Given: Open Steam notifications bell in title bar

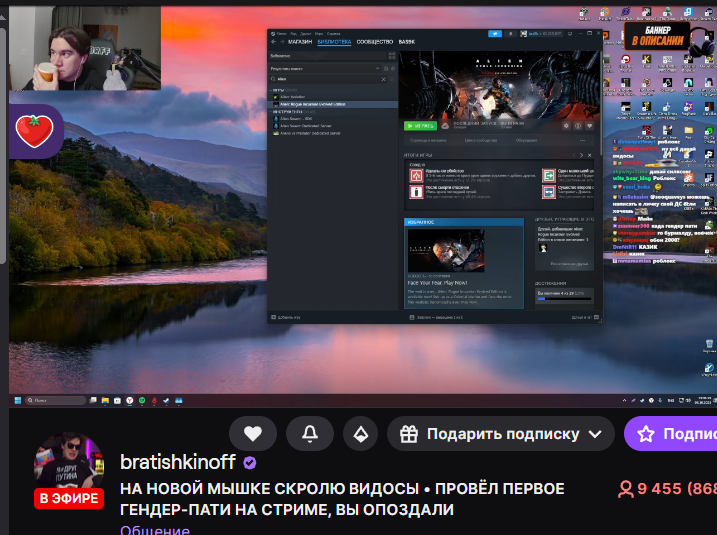Looking at the screenshot, I should tap(510, 34).
